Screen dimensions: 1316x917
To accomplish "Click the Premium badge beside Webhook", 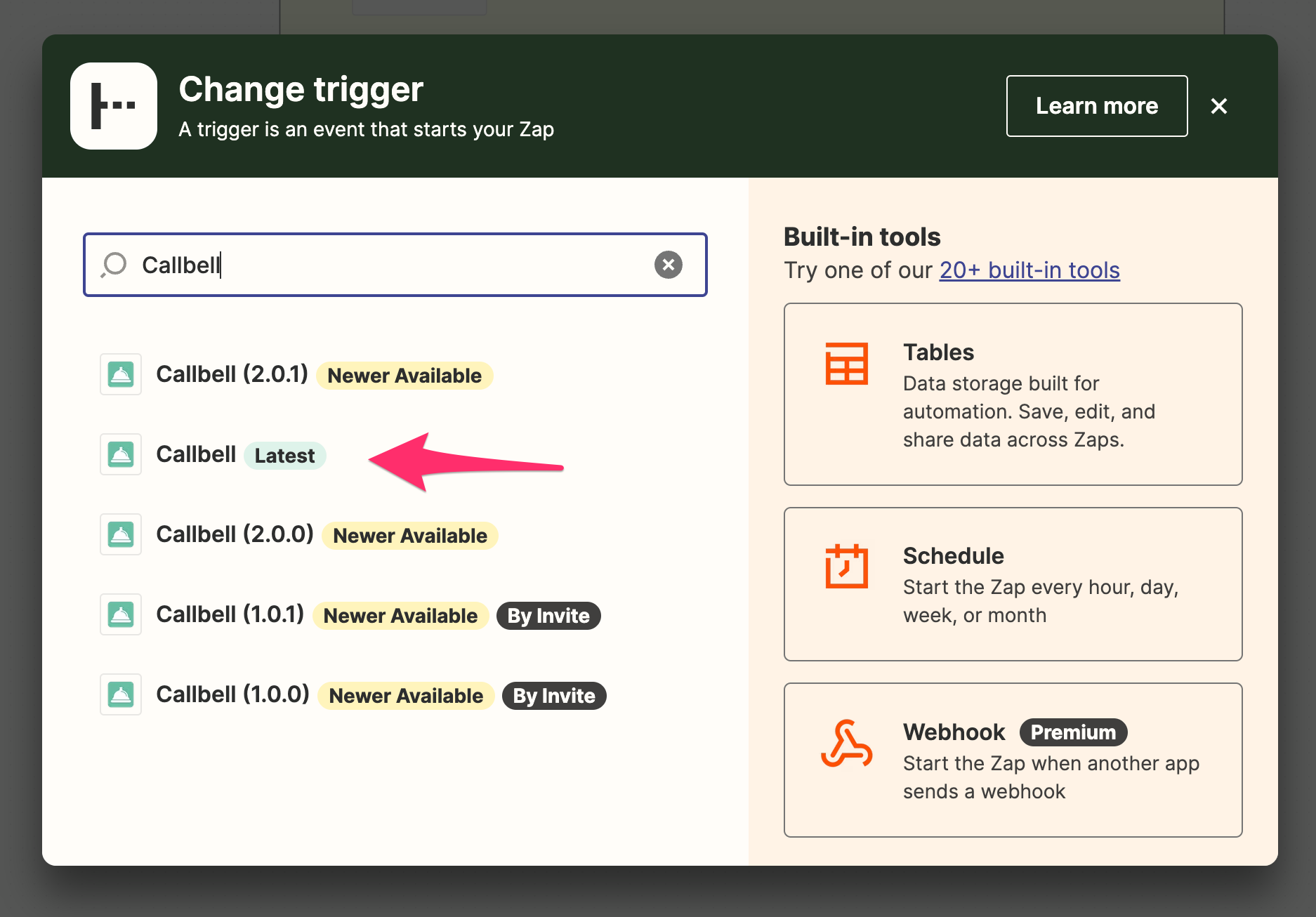I will pyautogui.click(x=1073, y=732).
